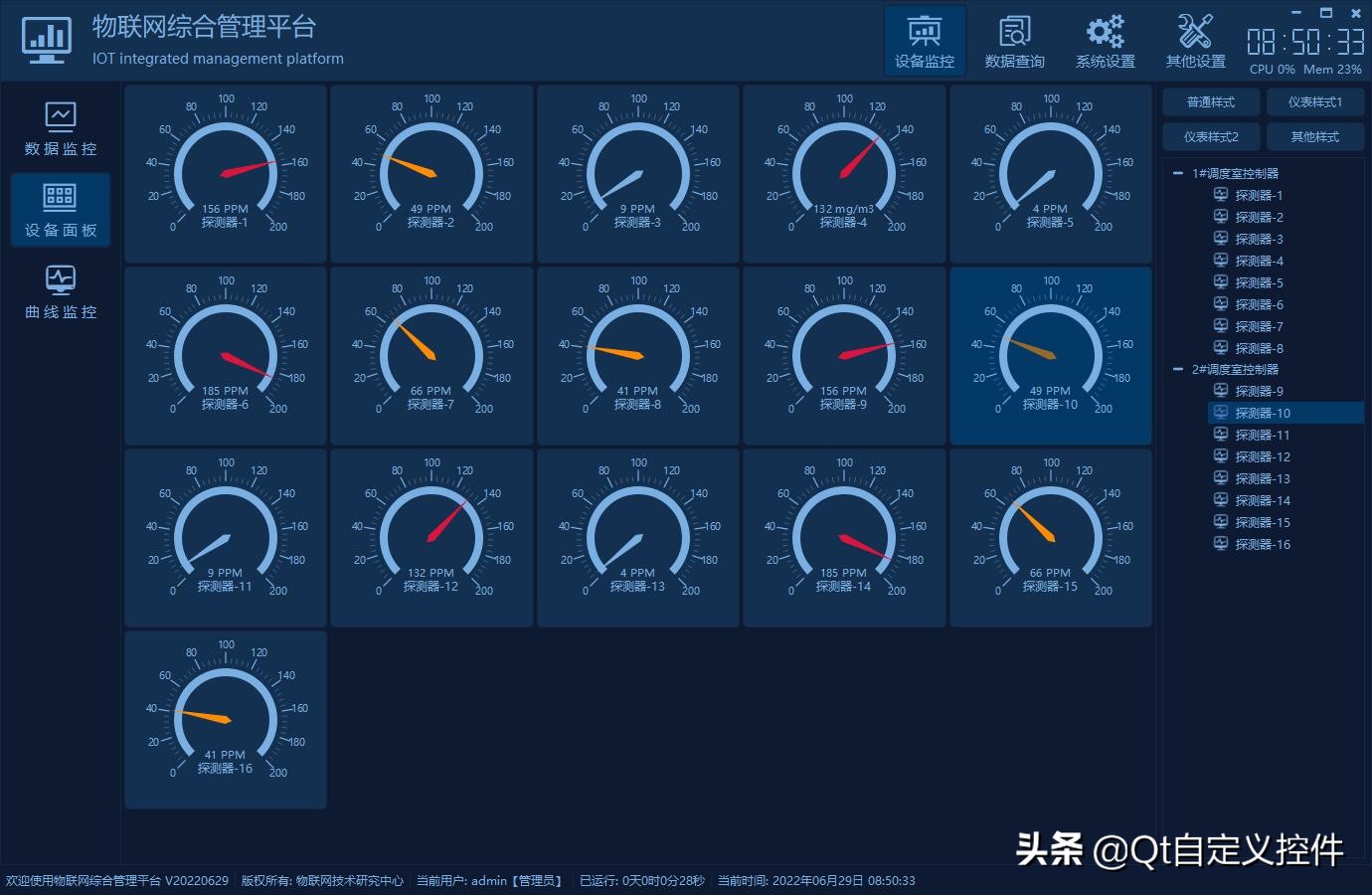Image resolution: width=1372 pixels, height=895 pixels.
Task: Click the 探测器-14 gauge panel
Action: [844, 538]
